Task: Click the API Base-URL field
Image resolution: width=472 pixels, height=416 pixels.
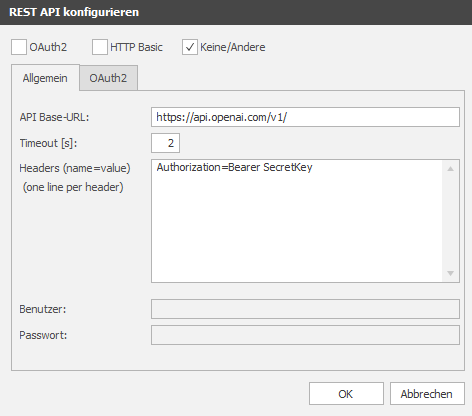Action: click(x=305, y=117)
